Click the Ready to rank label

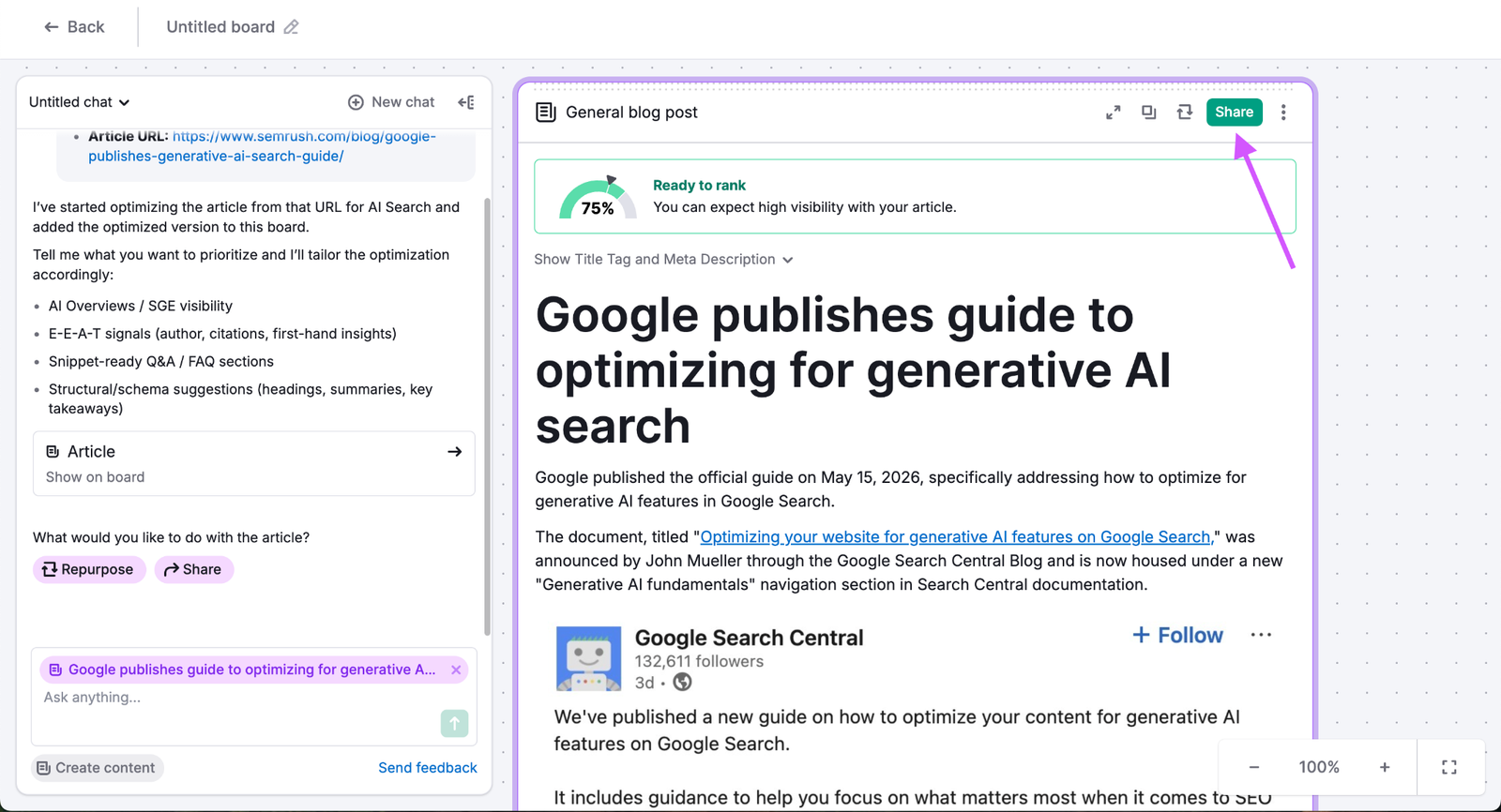pos(700,186)
